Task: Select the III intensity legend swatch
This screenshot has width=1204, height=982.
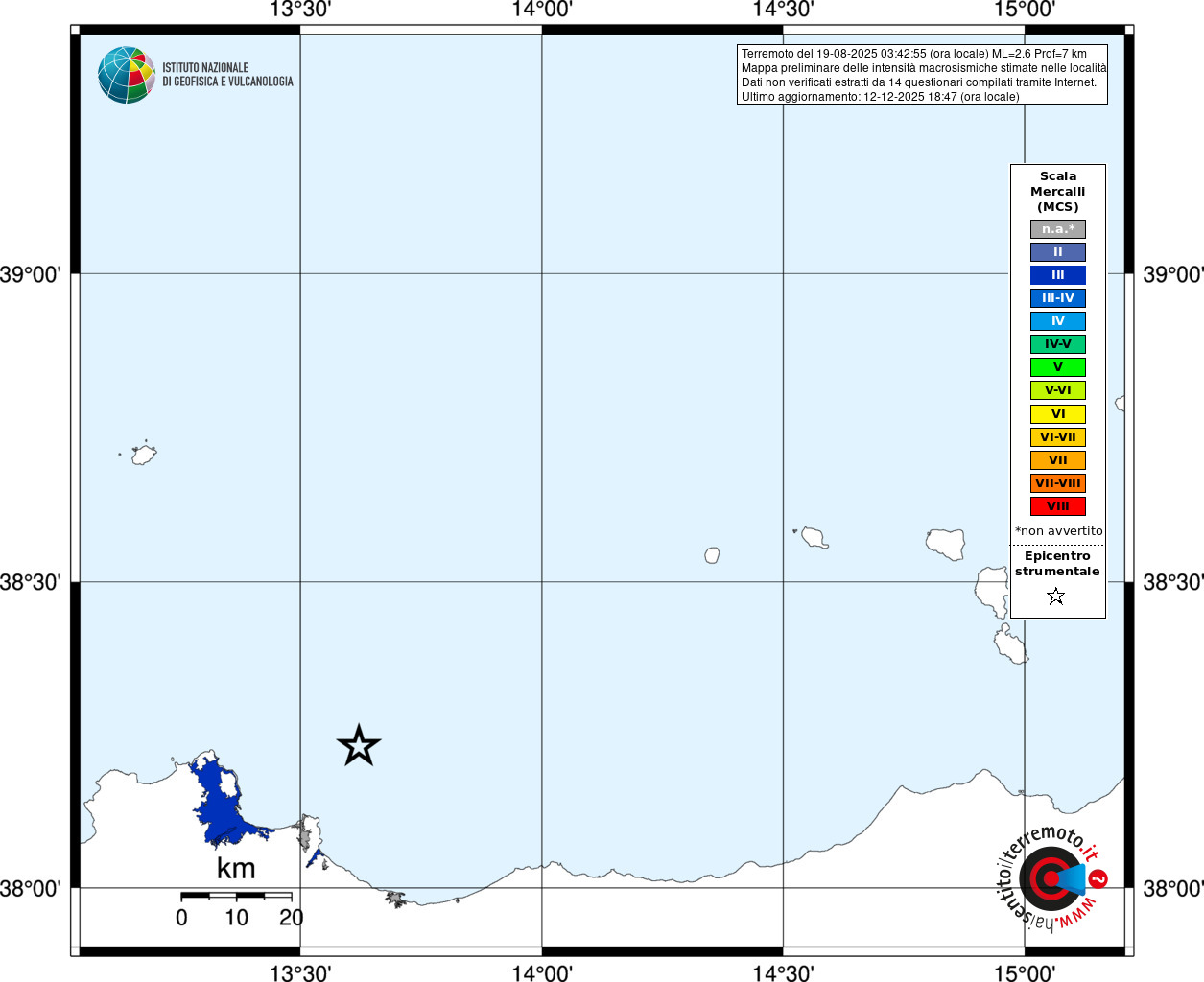Action: click(1058, 275)
